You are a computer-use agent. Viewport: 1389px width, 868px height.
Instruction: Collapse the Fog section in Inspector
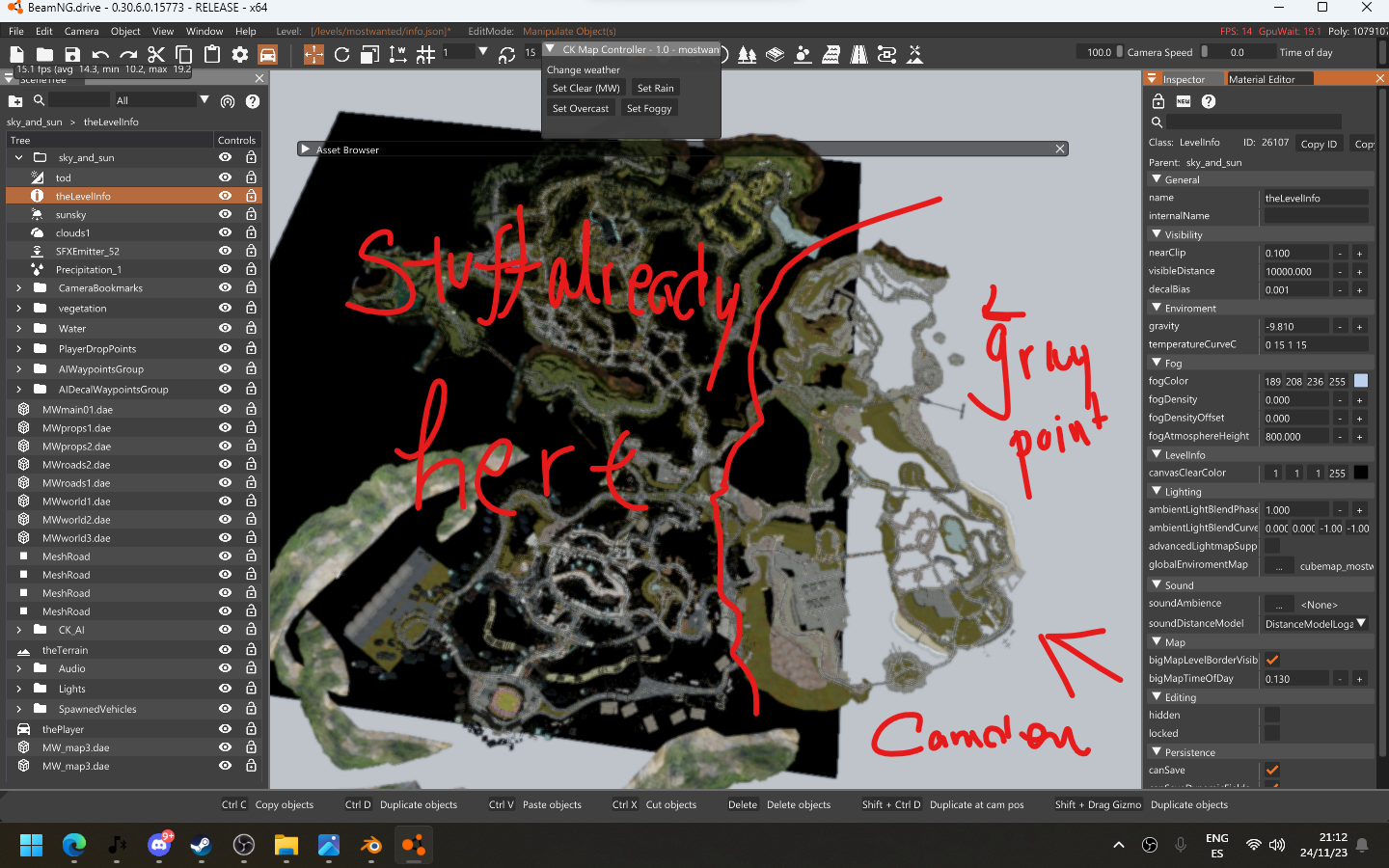(1157, 363)
